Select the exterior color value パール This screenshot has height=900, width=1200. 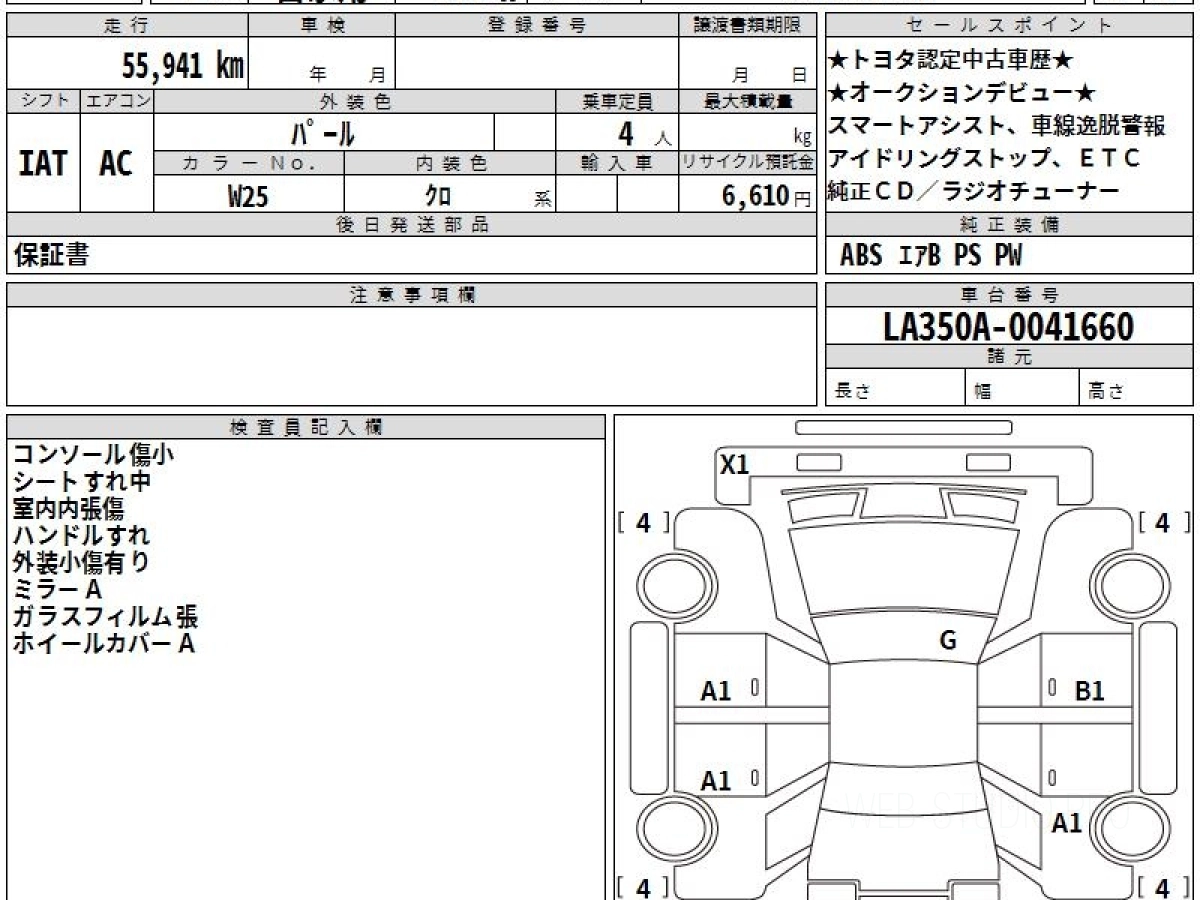(322, 132)
